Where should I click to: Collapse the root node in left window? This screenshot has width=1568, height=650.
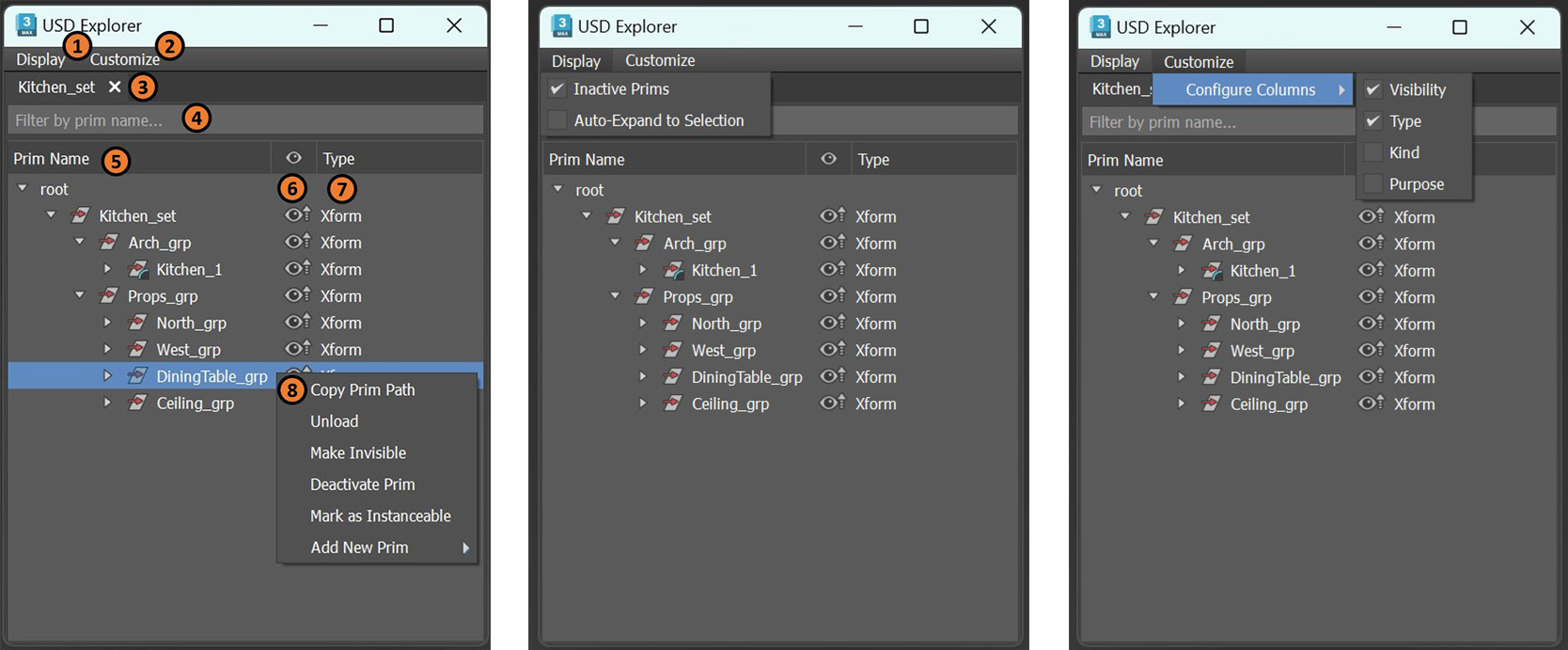coord(22,189)
